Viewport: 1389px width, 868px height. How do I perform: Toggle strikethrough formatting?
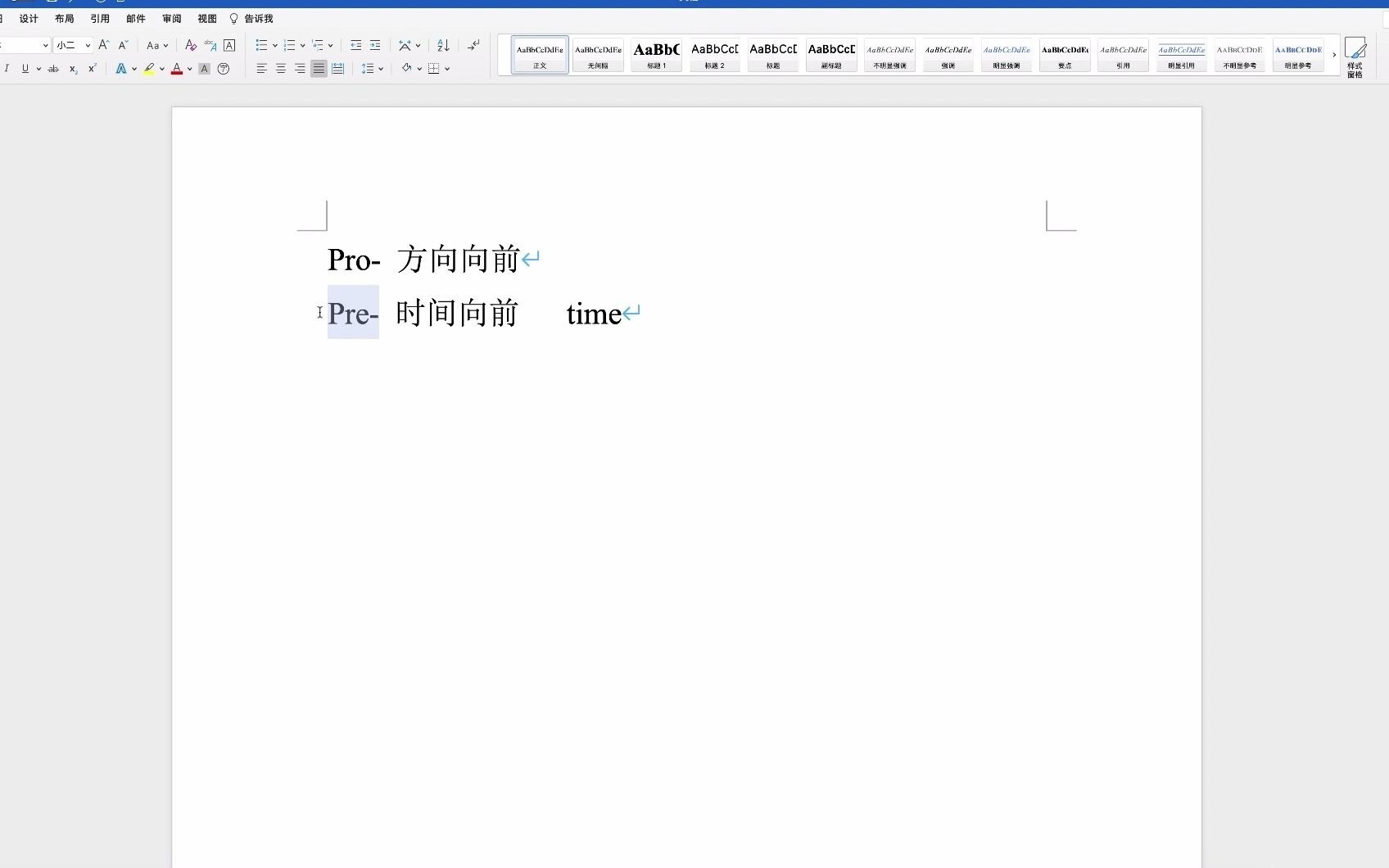coord(53,69)
